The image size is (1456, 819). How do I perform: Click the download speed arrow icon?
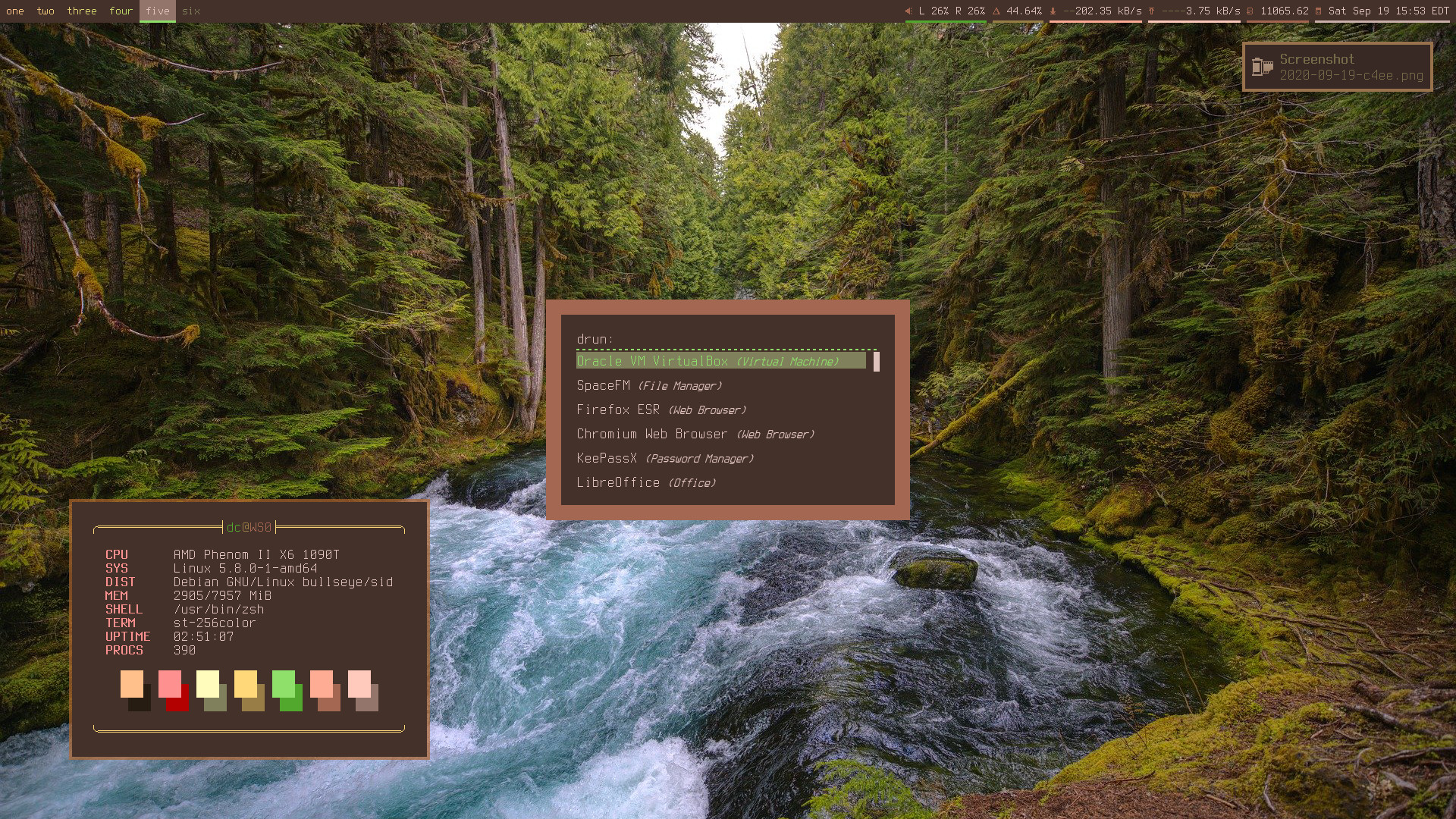1053,11
